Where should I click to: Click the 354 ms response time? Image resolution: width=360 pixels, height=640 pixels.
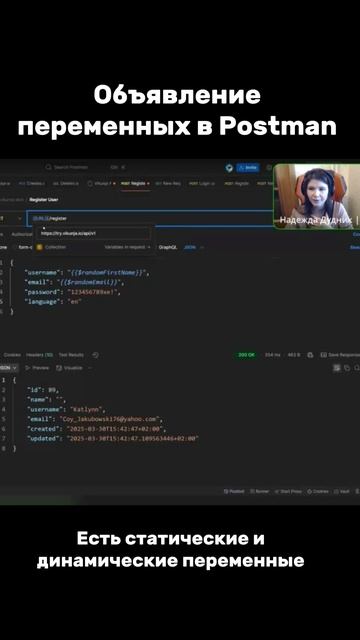coord(272,355)
